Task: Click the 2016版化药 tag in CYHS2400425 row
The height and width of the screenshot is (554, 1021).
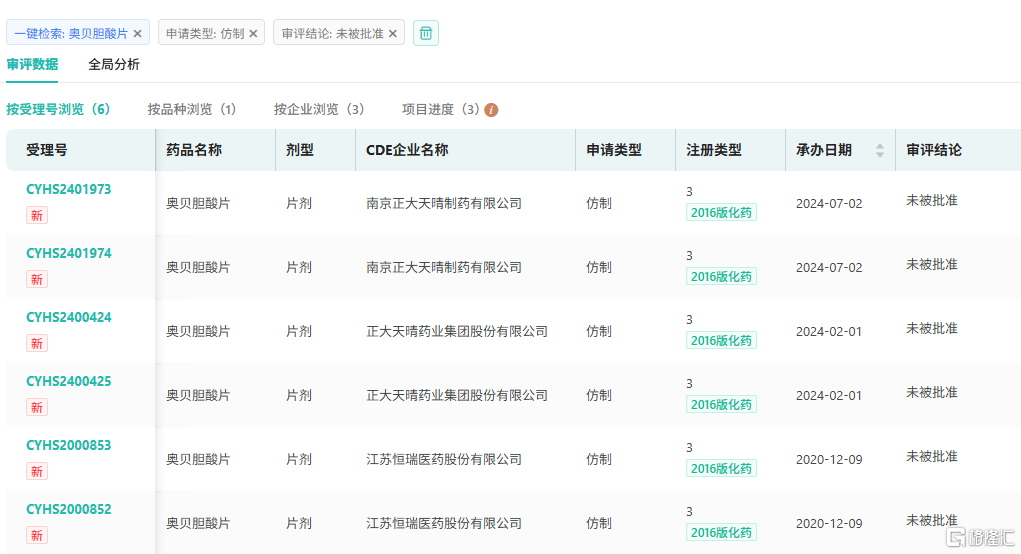Action: point(721,404)
